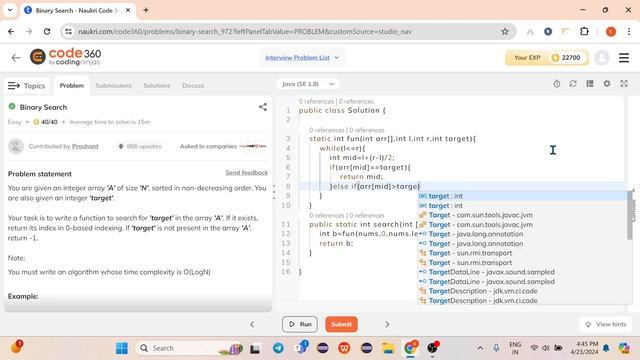
Task: Switch to the Submissions tab
Action: point(113,86)
